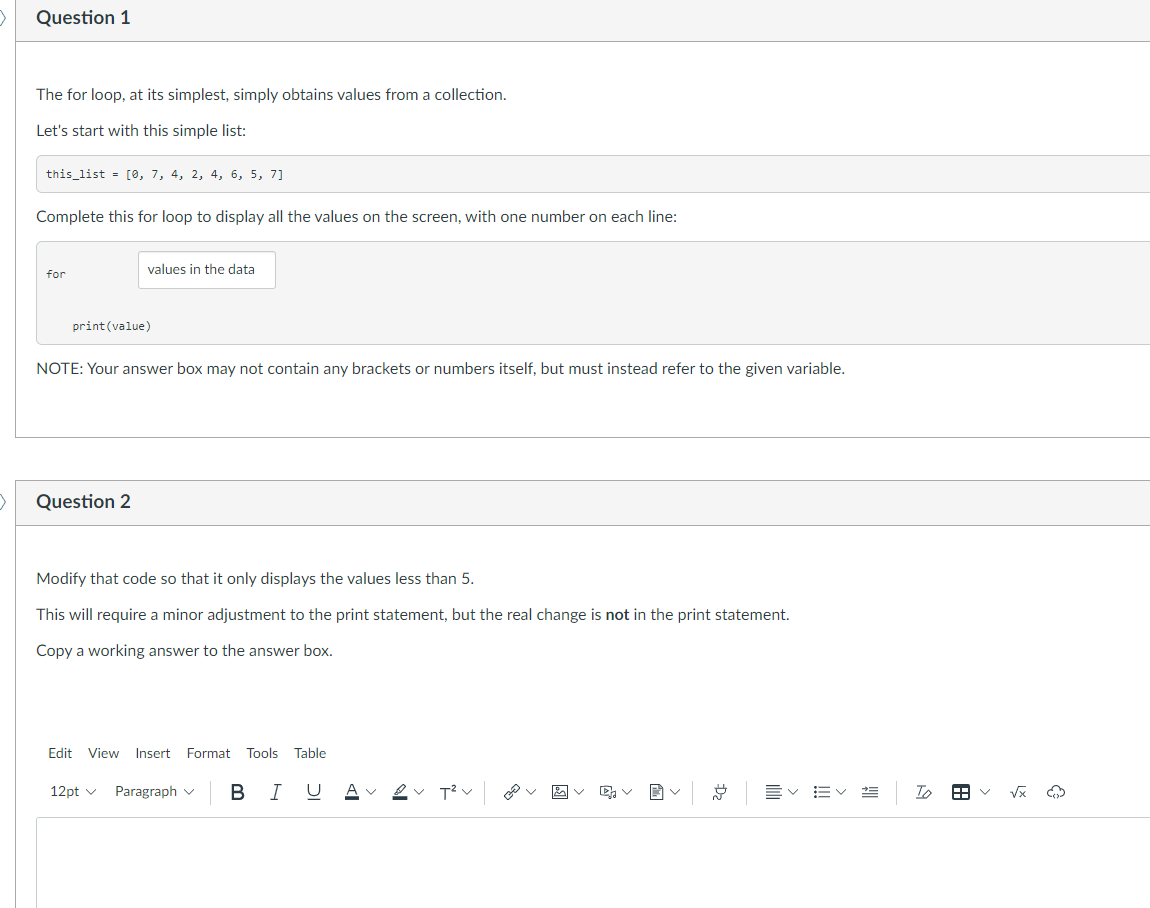The image size is (1150, 908).
Task: Clear text formatting
Action: pos(922,791)
